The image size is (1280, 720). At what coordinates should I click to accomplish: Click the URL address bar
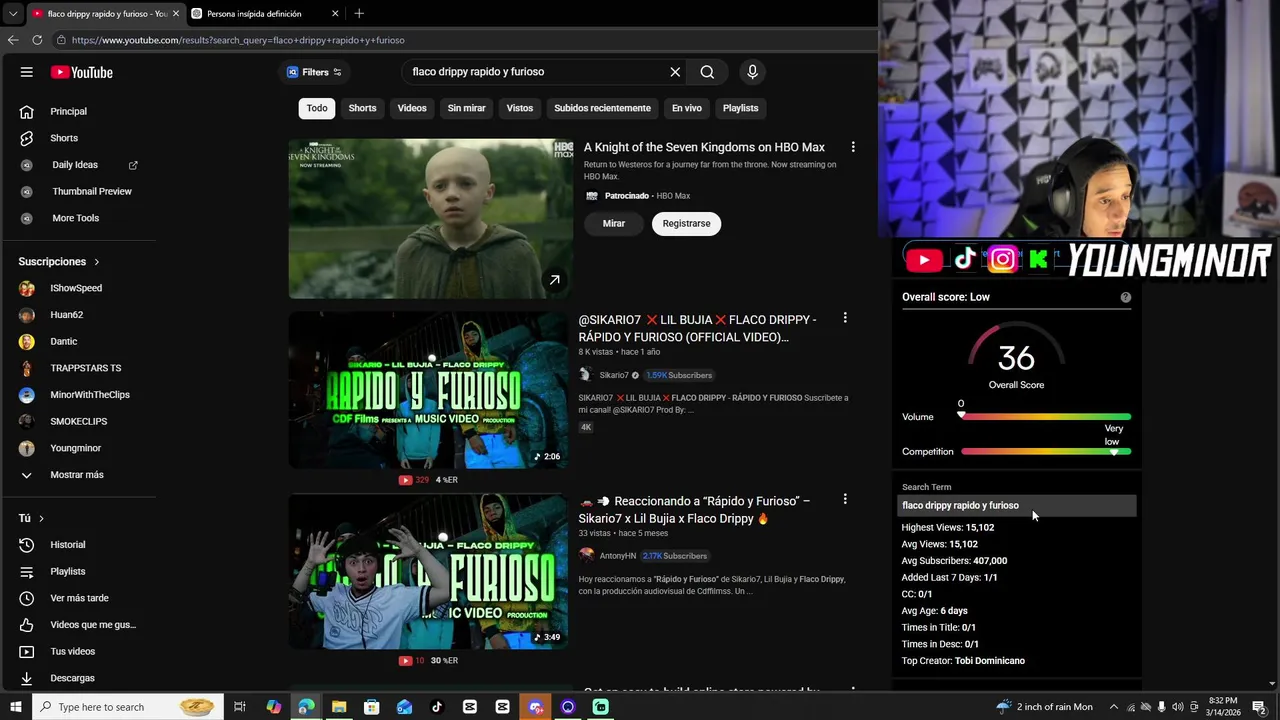tap(460, 40)
